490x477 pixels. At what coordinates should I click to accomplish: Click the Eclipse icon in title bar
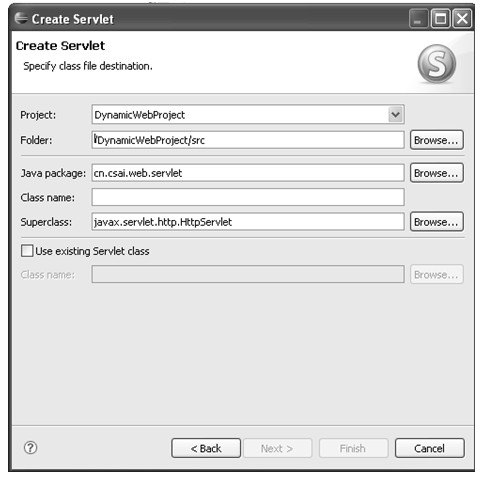[21, 18]
